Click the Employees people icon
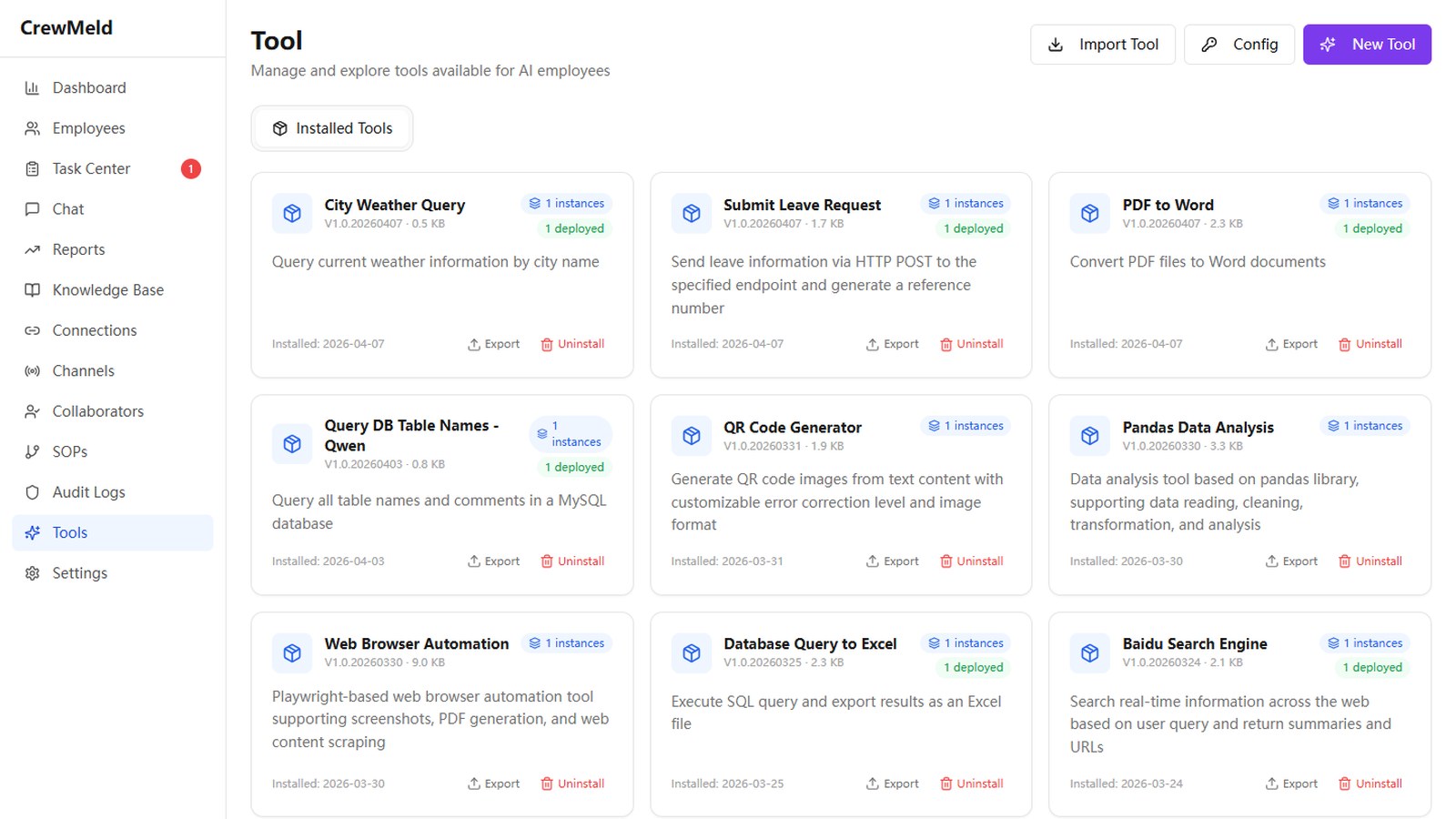This screenshot has width=1456, height=819. coord(33,128)
